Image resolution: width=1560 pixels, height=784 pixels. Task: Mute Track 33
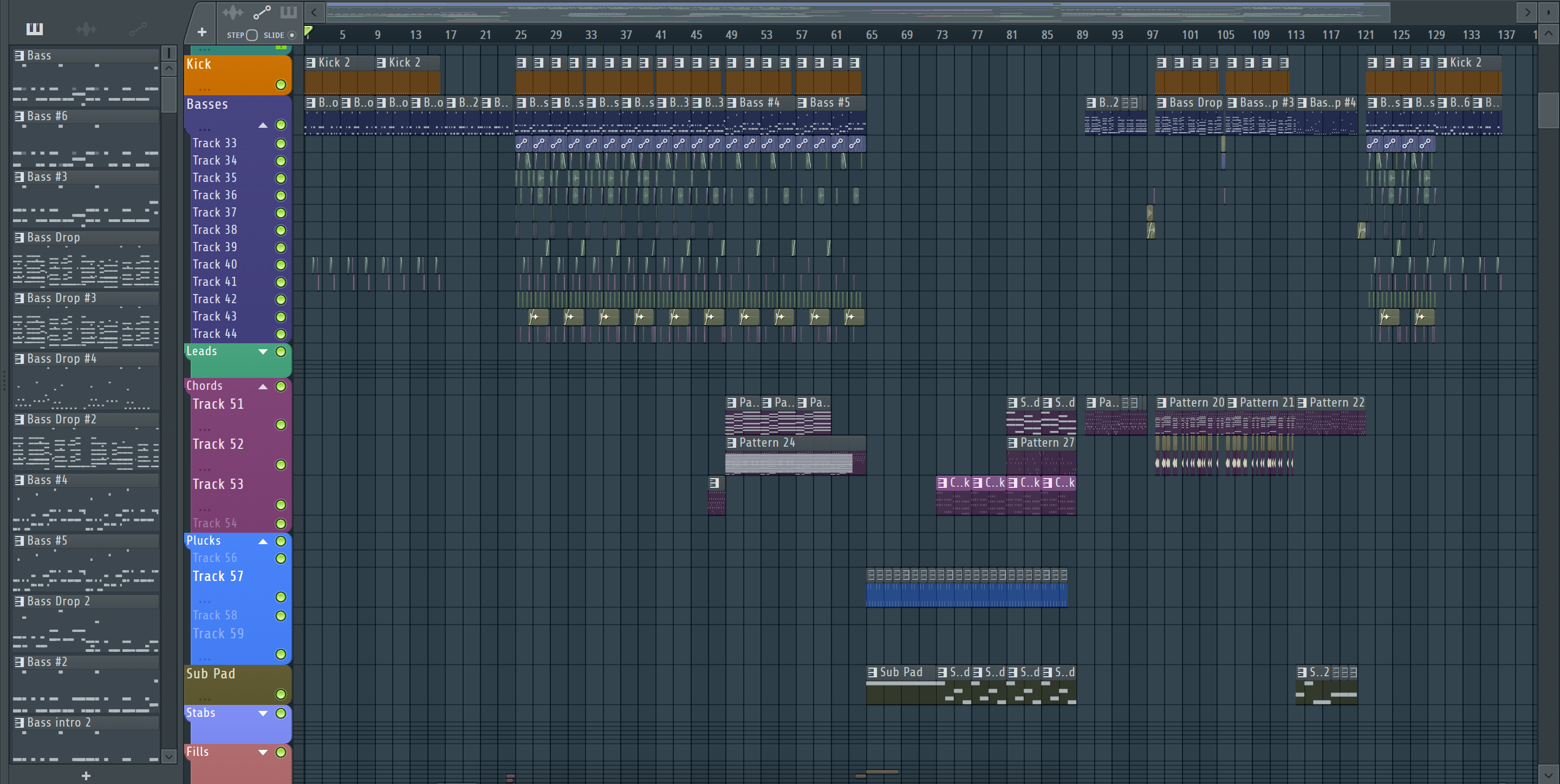click(281, 143)
